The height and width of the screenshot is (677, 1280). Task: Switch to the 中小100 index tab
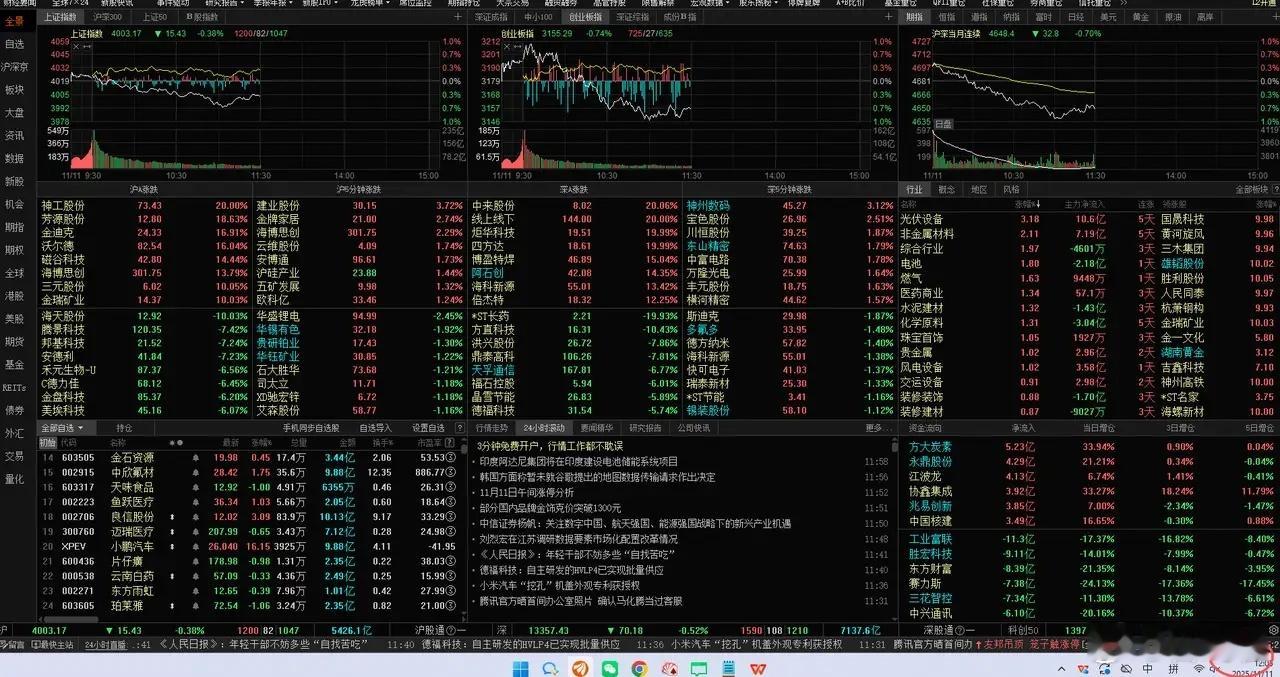[538, 17]
